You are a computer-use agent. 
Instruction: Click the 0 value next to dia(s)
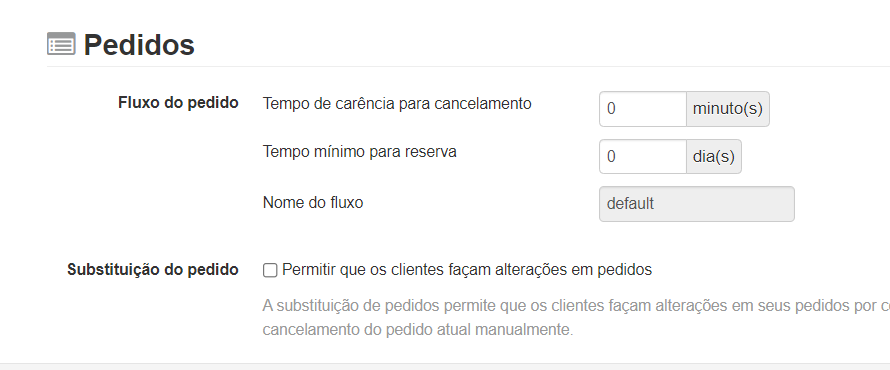click(x=611, y=157)
